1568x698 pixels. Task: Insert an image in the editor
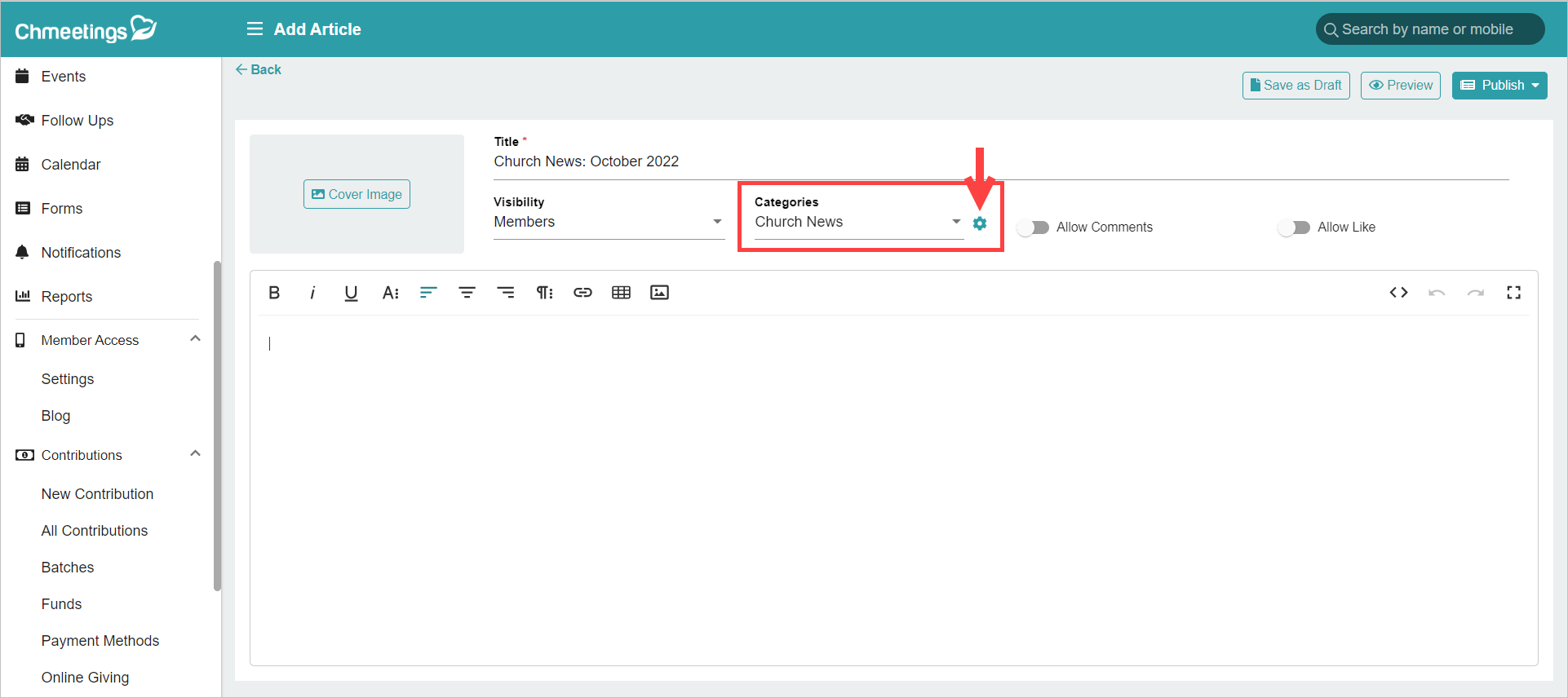pos(659,293)
